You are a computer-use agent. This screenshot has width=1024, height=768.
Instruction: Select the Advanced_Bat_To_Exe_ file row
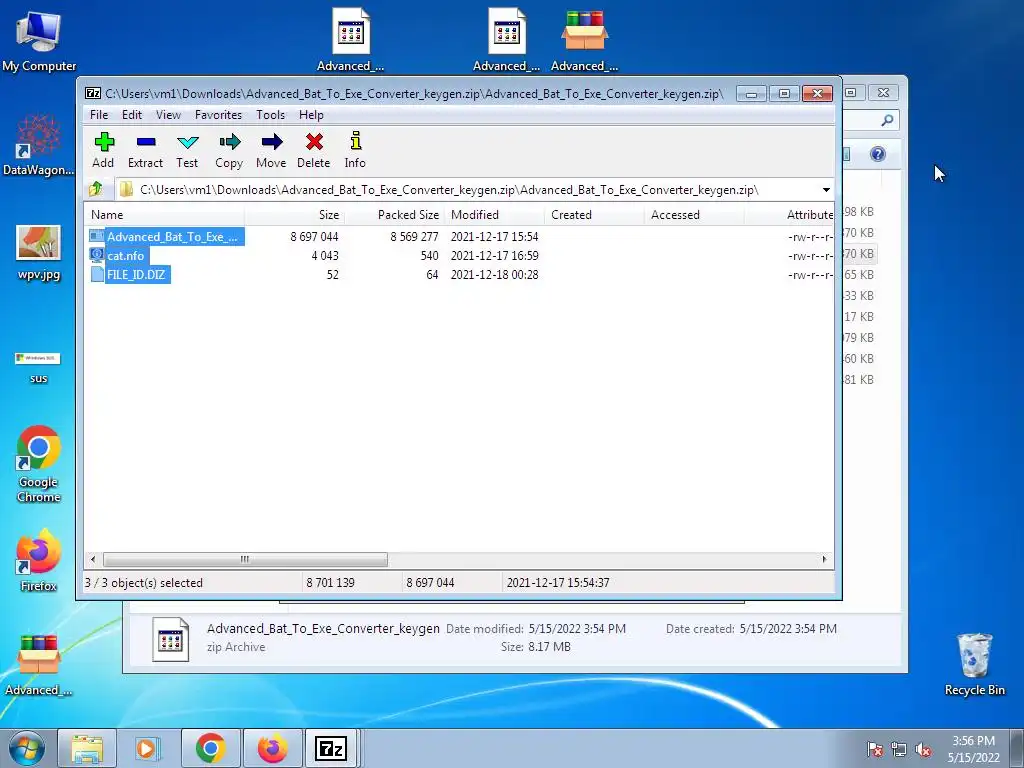click(460, 236)
